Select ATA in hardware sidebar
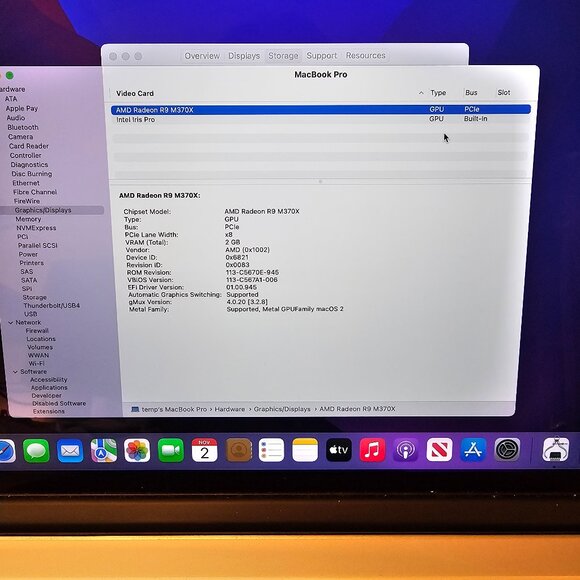The width and height of the screenshot is (580, 580). pyautogui.click(x=11, y=99)
